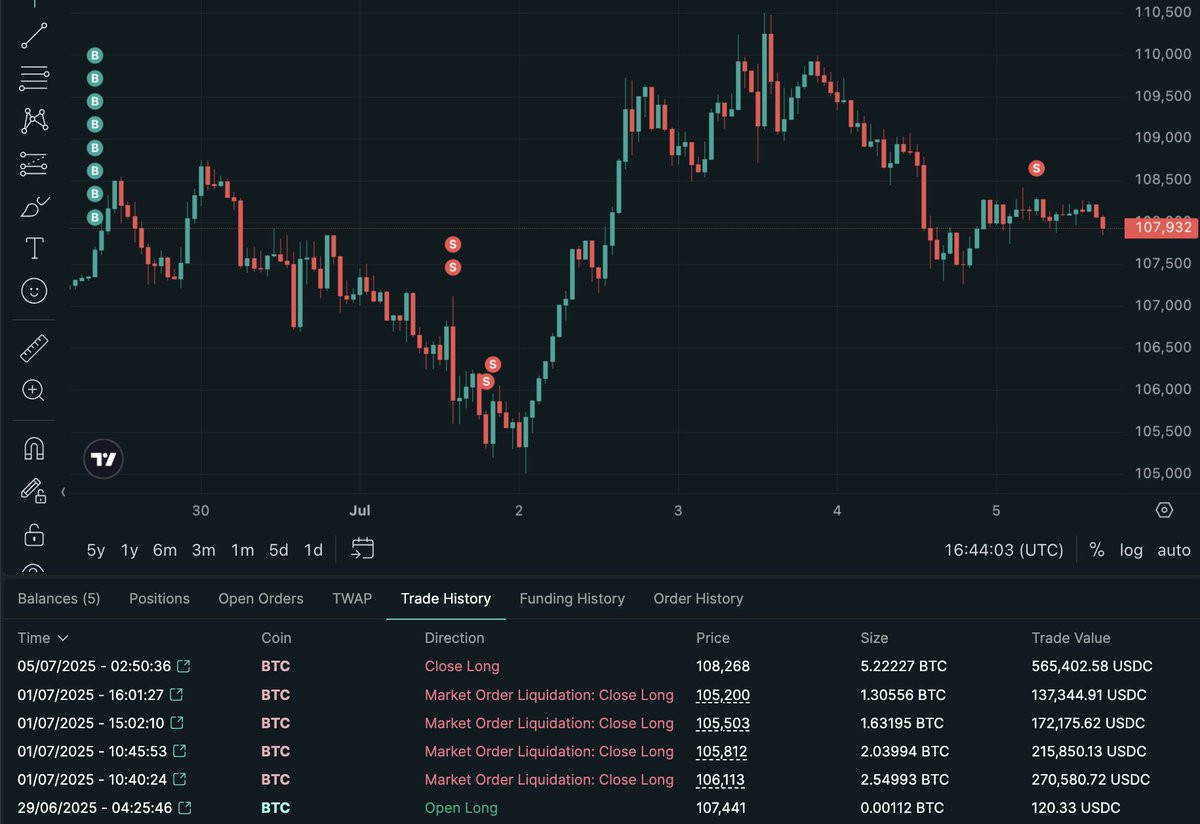Set chart range to 1y
This screenshot has width=1200, height=824.
click(x=129, y=550)
